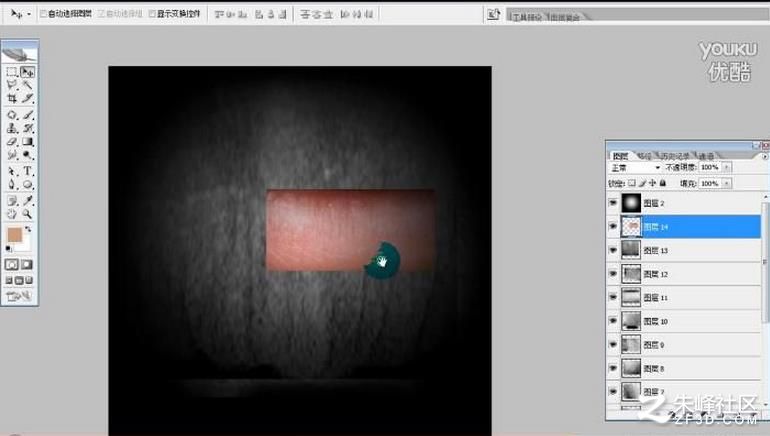770x436 pixels.
Task: Select the Eraser tool
Action: click(x=12, y=141)
